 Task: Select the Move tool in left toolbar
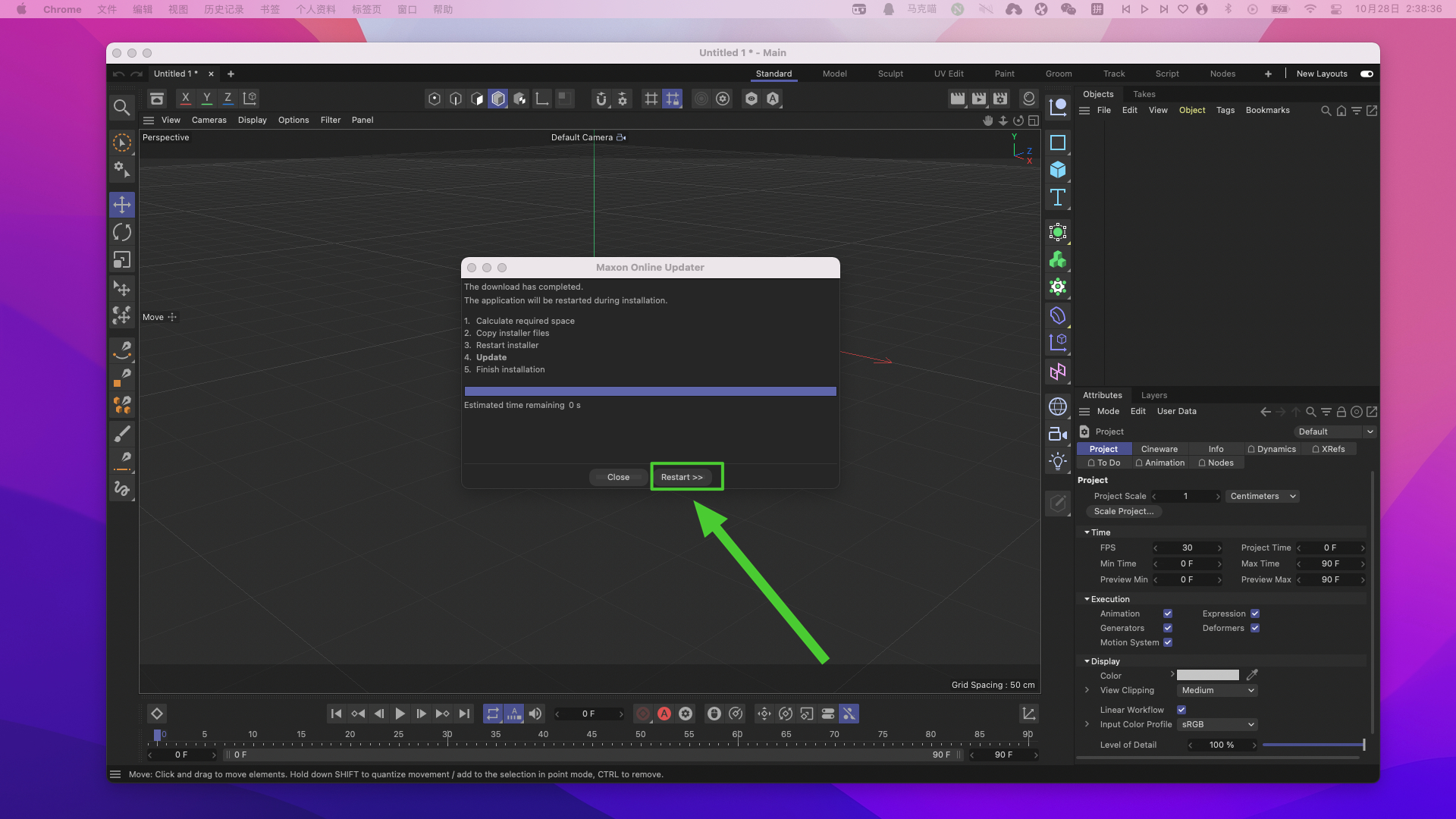(122, 205)
